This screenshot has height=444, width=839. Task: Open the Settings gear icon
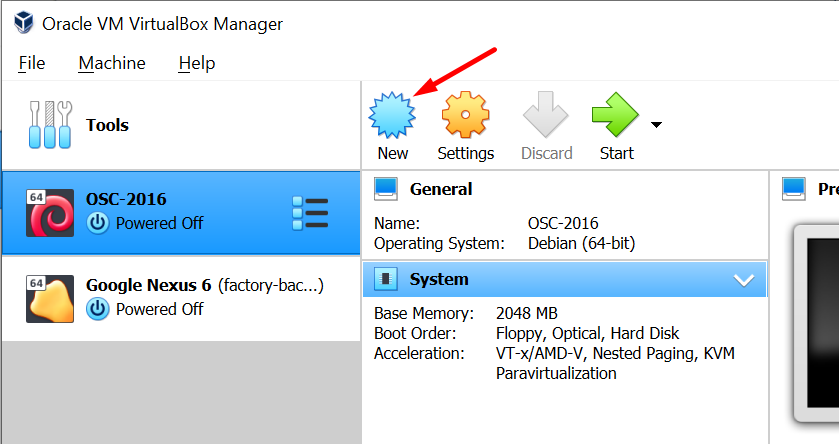pyautogui.click(x=465, y=114)
